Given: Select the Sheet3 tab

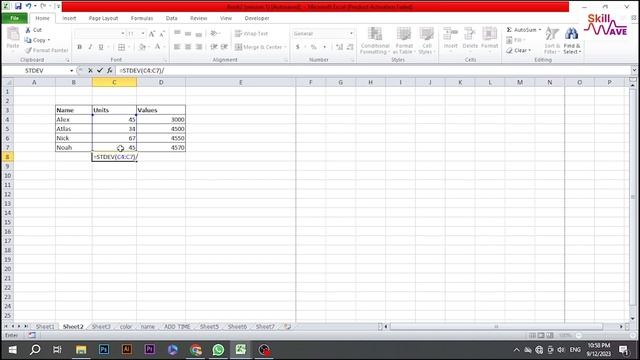Looking at the screenshot, I should pyautogui.click(x=101, y=327).
